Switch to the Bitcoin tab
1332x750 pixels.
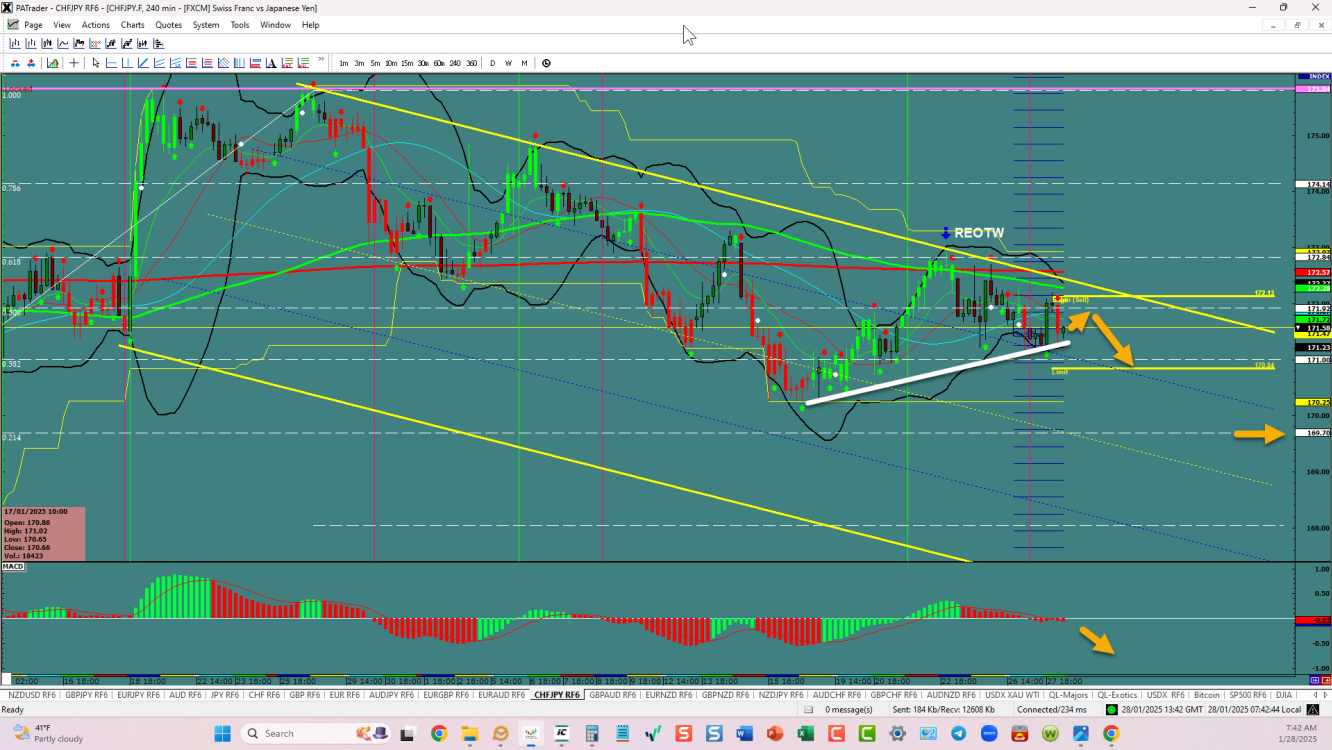[x=1207, y=694]
